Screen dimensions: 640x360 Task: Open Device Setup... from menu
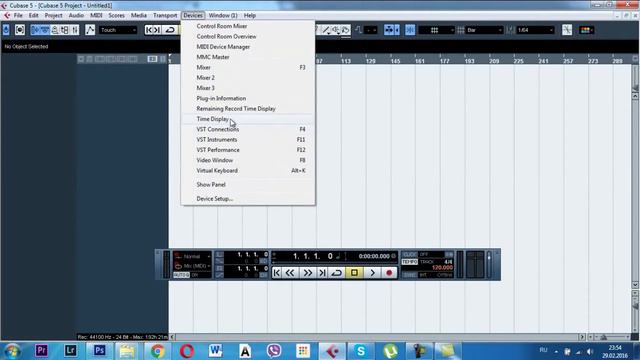point(248,199)
